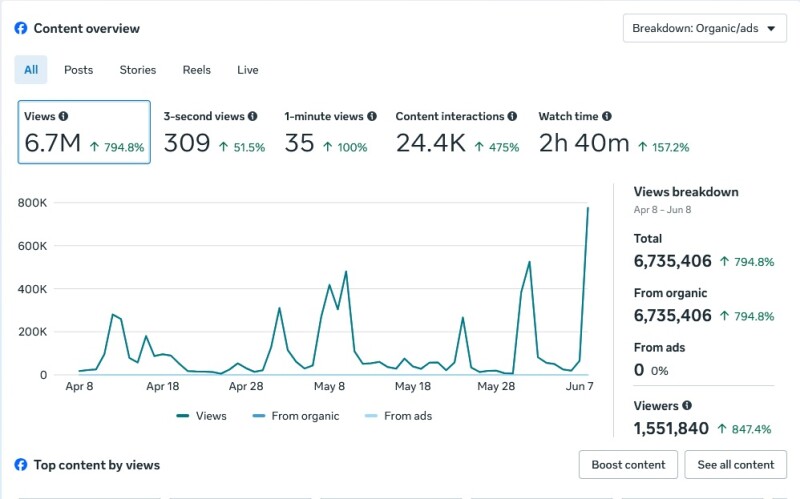Open the Watch time info icon
The image size is (800, 499).
coord(607,116)
